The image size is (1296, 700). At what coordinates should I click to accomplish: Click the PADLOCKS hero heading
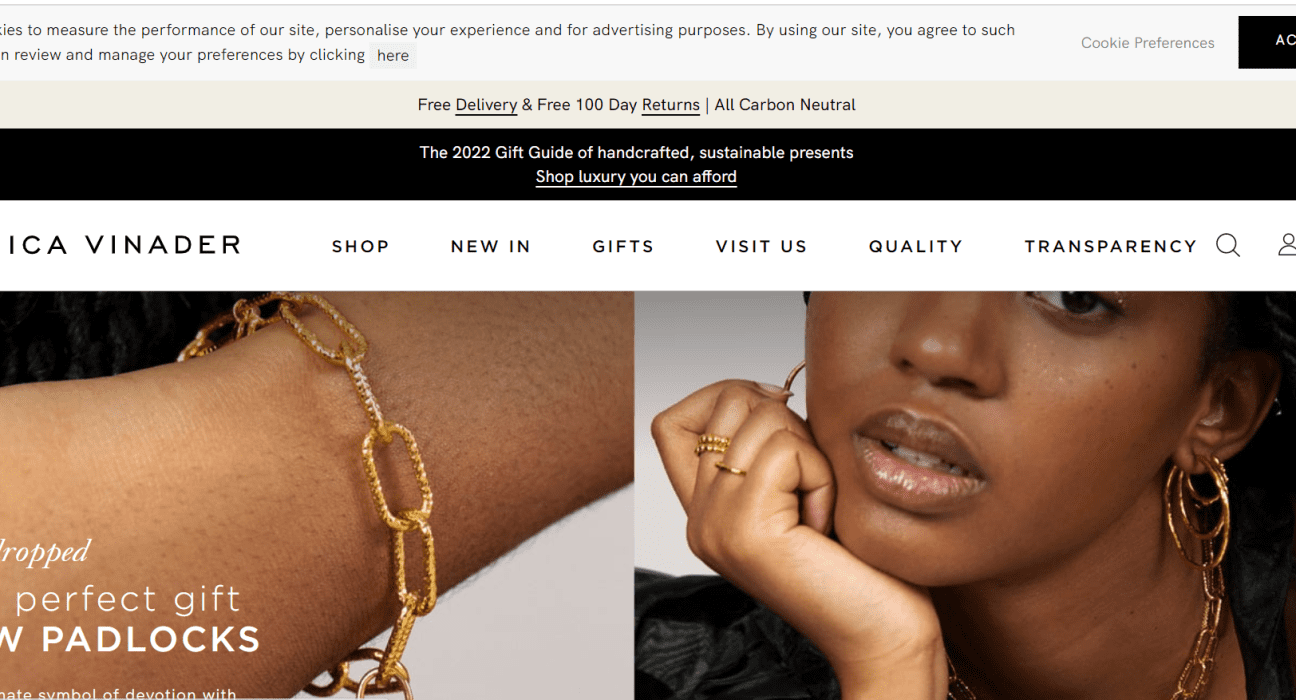(x=130, y=639)
